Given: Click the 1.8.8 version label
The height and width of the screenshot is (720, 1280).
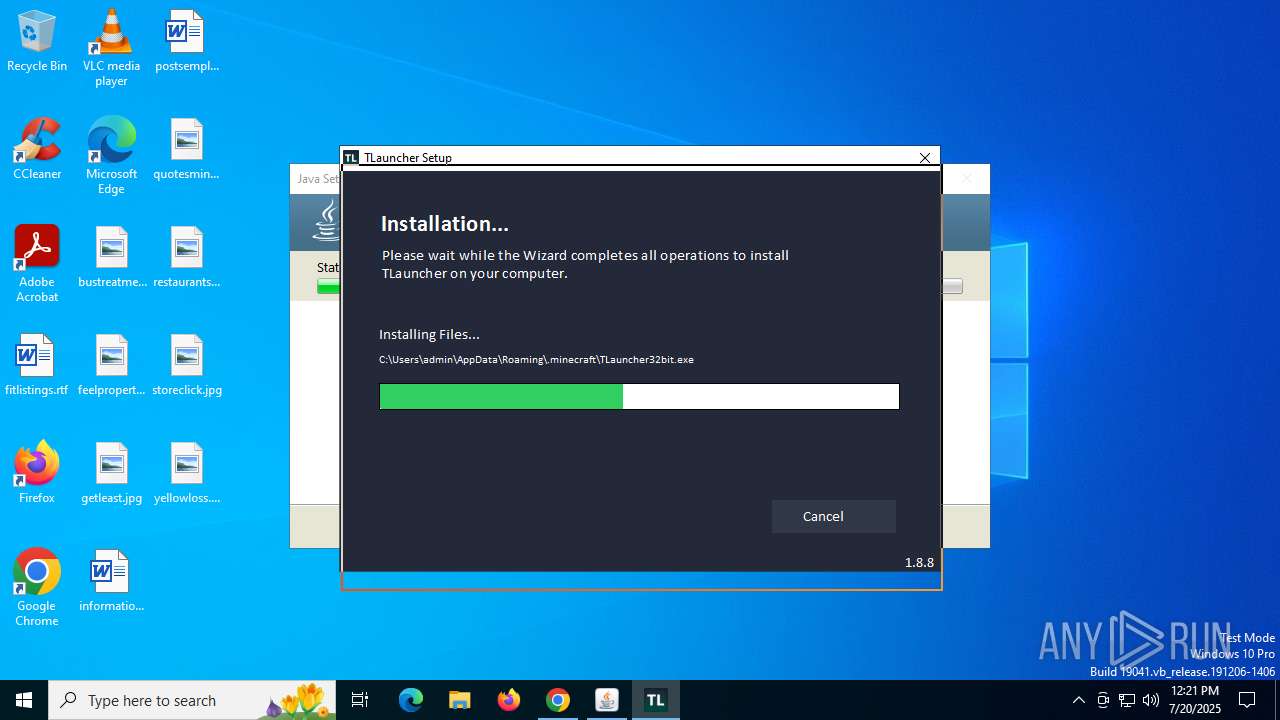Looking at the screenshot, I should tap(919, 562).
